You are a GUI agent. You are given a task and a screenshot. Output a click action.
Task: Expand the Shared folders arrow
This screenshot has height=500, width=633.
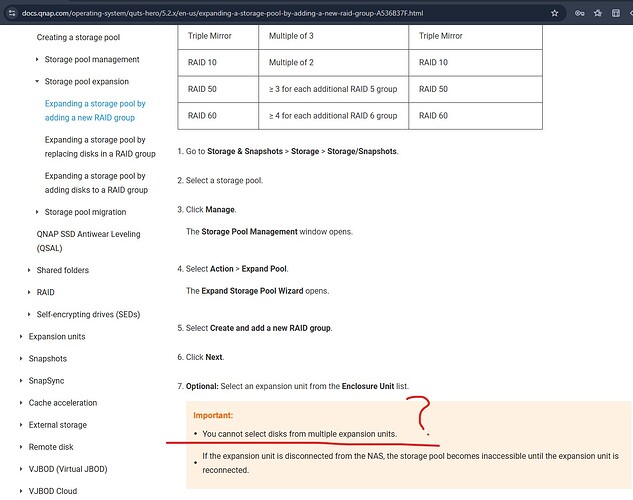pyautogui.click(x=28, y=270)
